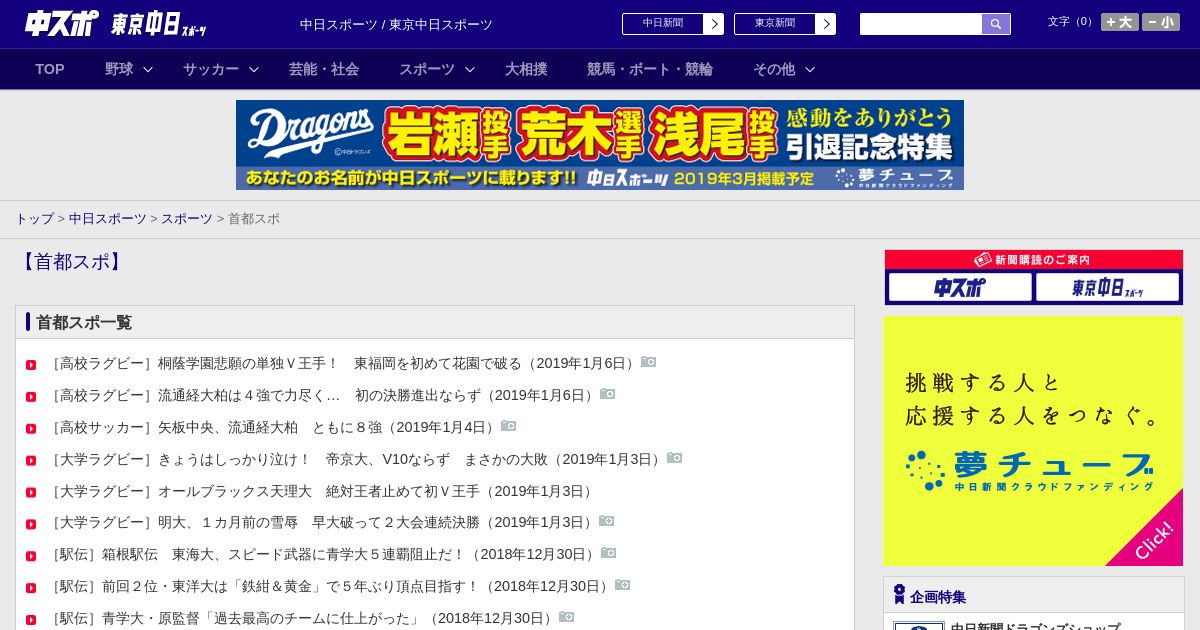1200x630 pixels.
Task: Expand the 野球 dropdown chevron
Action: click(148, 69)
